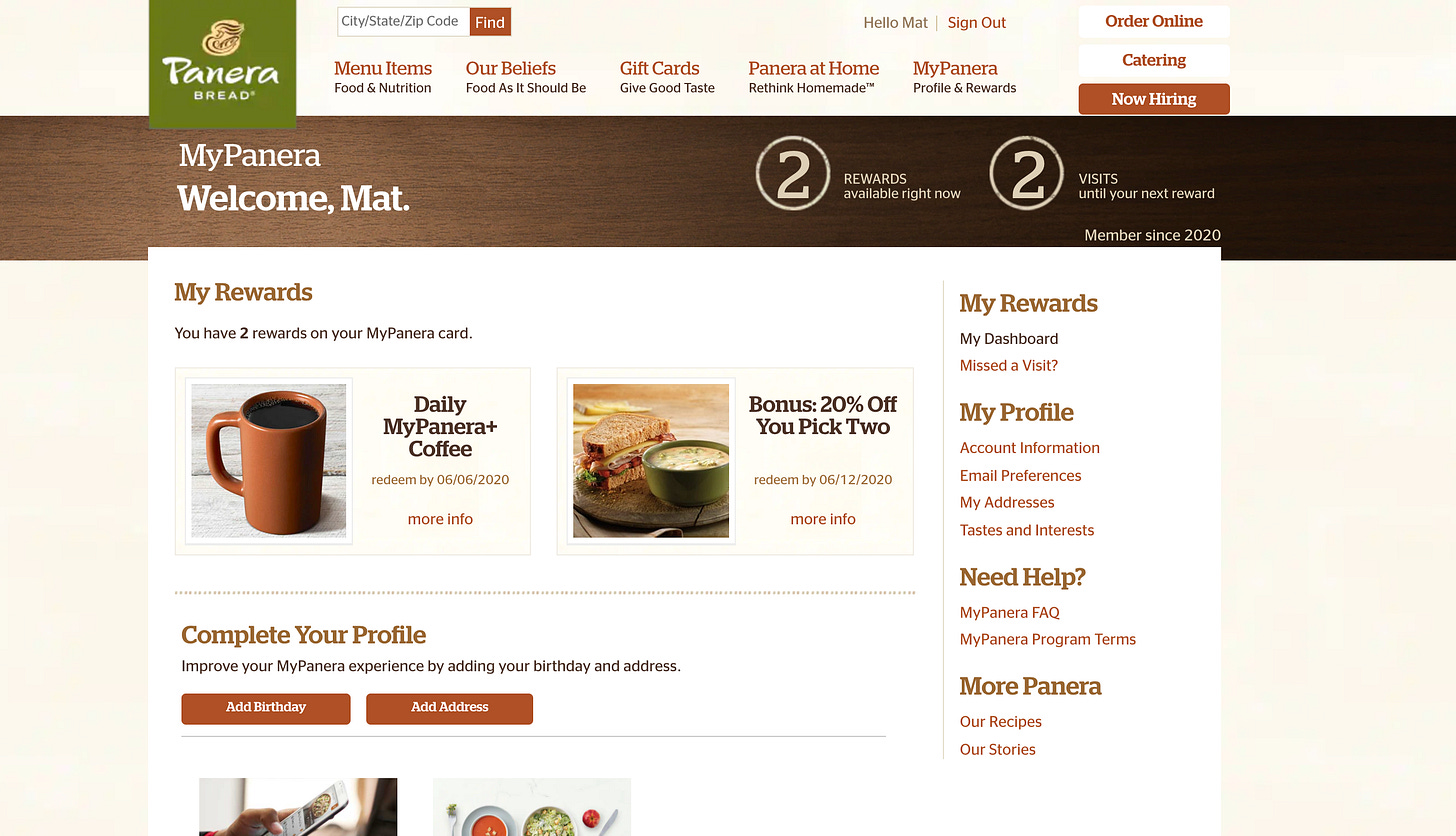Open the Email Preferences link
The height and width of the screenshot is (836, 1456).
1021,476
